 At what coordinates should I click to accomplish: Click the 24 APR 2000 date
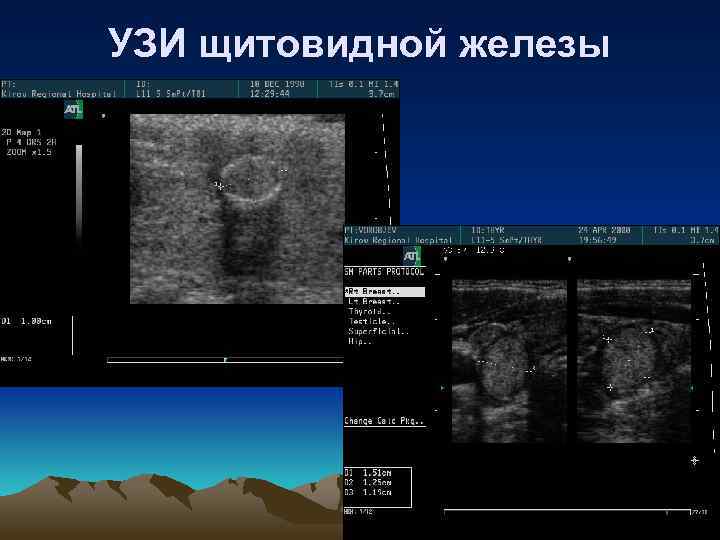pyautogui.click(x=604, y=230)
